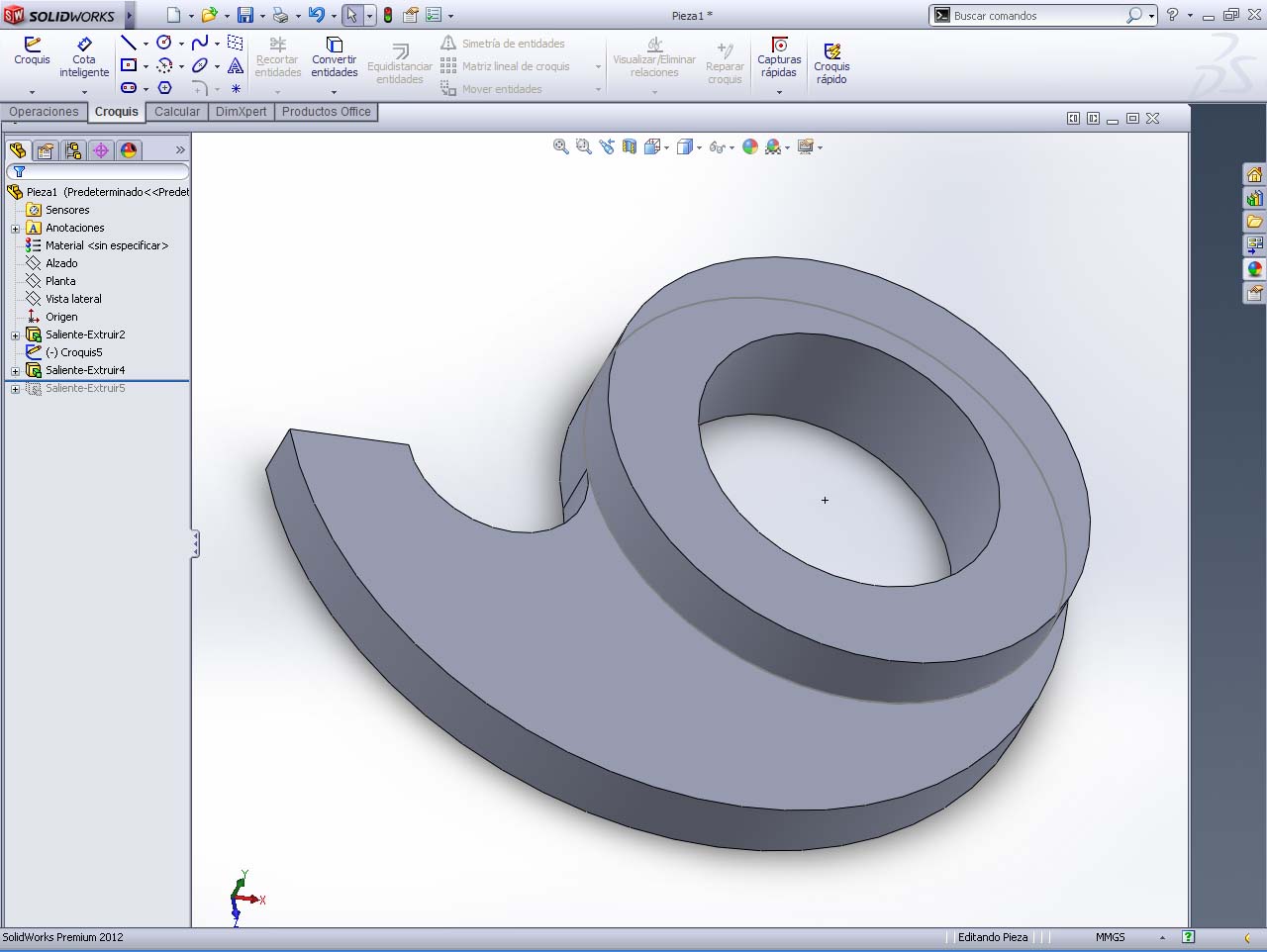Click Zoom to Area in the view toolbar
This screenshot has height=952, width=1267.
coord(584,146)
